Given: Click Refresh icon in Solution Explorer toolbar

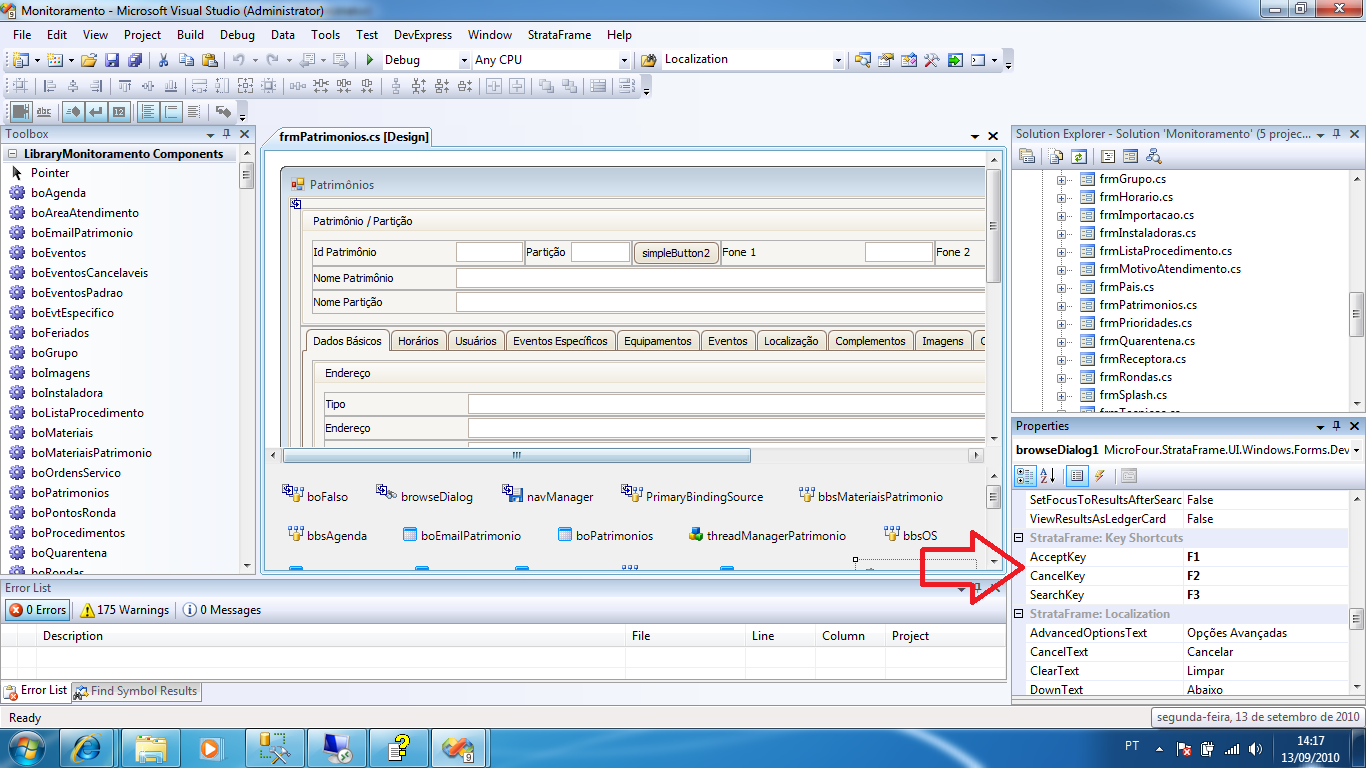Looking at the screenshot, I should pos(1079,156).
